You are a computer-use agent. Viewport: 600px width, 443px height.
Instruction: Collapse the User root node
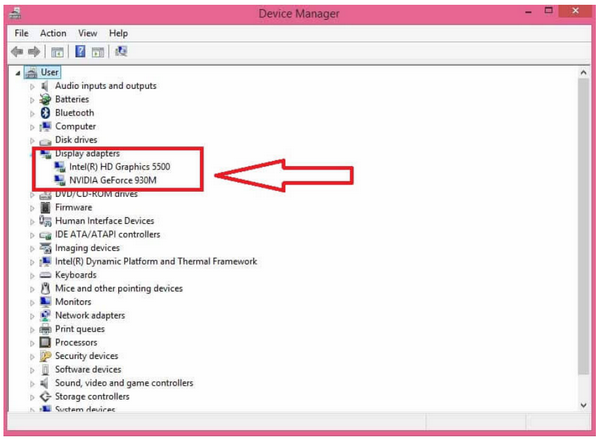pyautogui.click(x=18, y=72)
